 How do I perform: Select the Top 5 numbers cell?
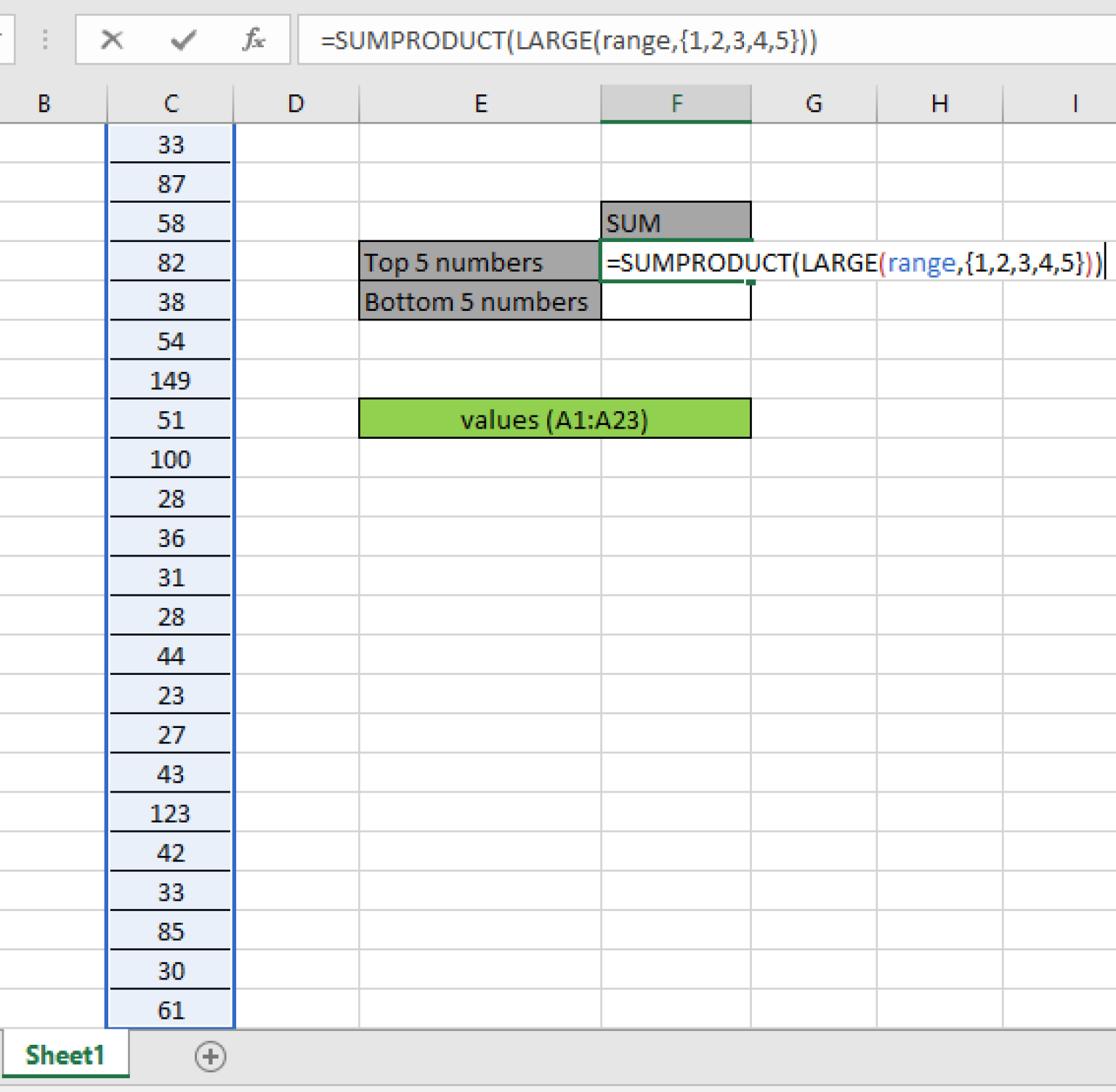480,262
